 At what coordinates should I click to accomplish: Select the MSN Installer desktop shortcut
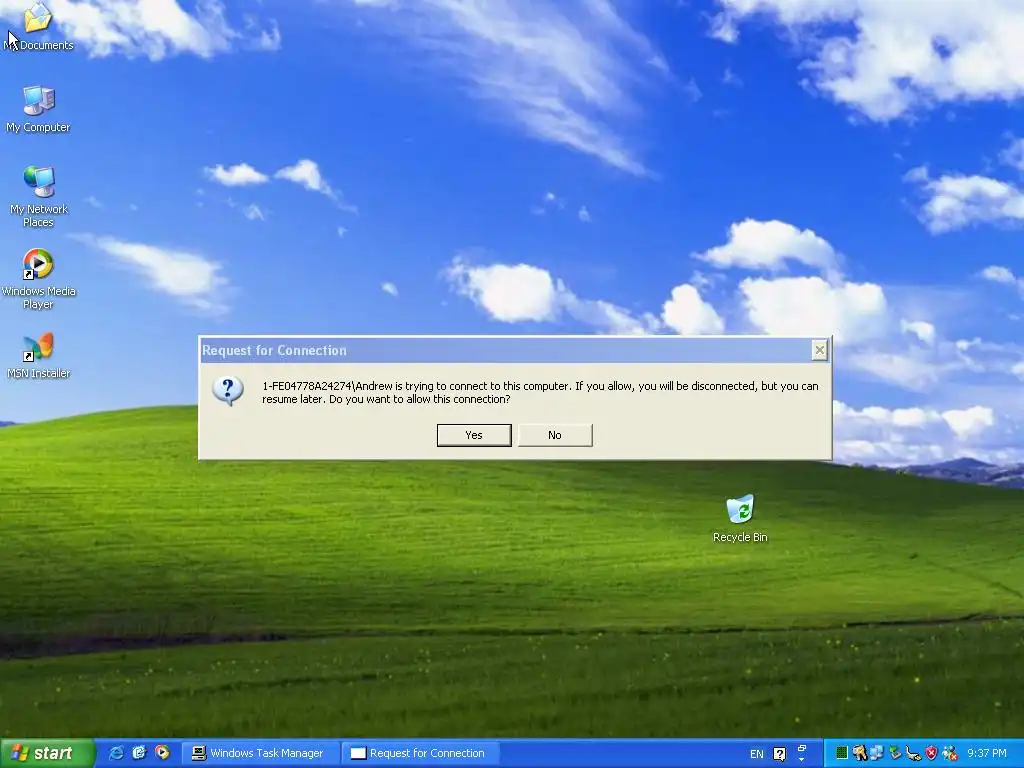click(x=38, y=356)
